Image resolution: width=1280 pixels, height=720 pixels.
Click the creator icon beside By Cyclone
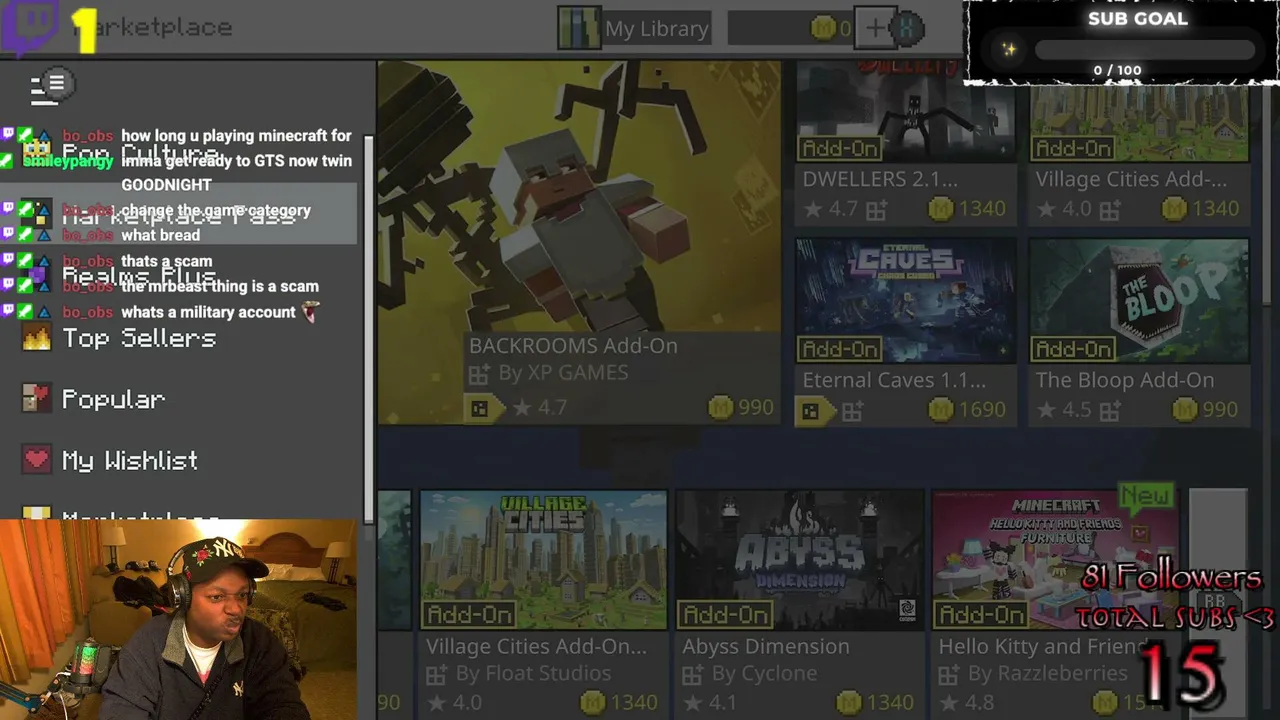pos(692,675)
